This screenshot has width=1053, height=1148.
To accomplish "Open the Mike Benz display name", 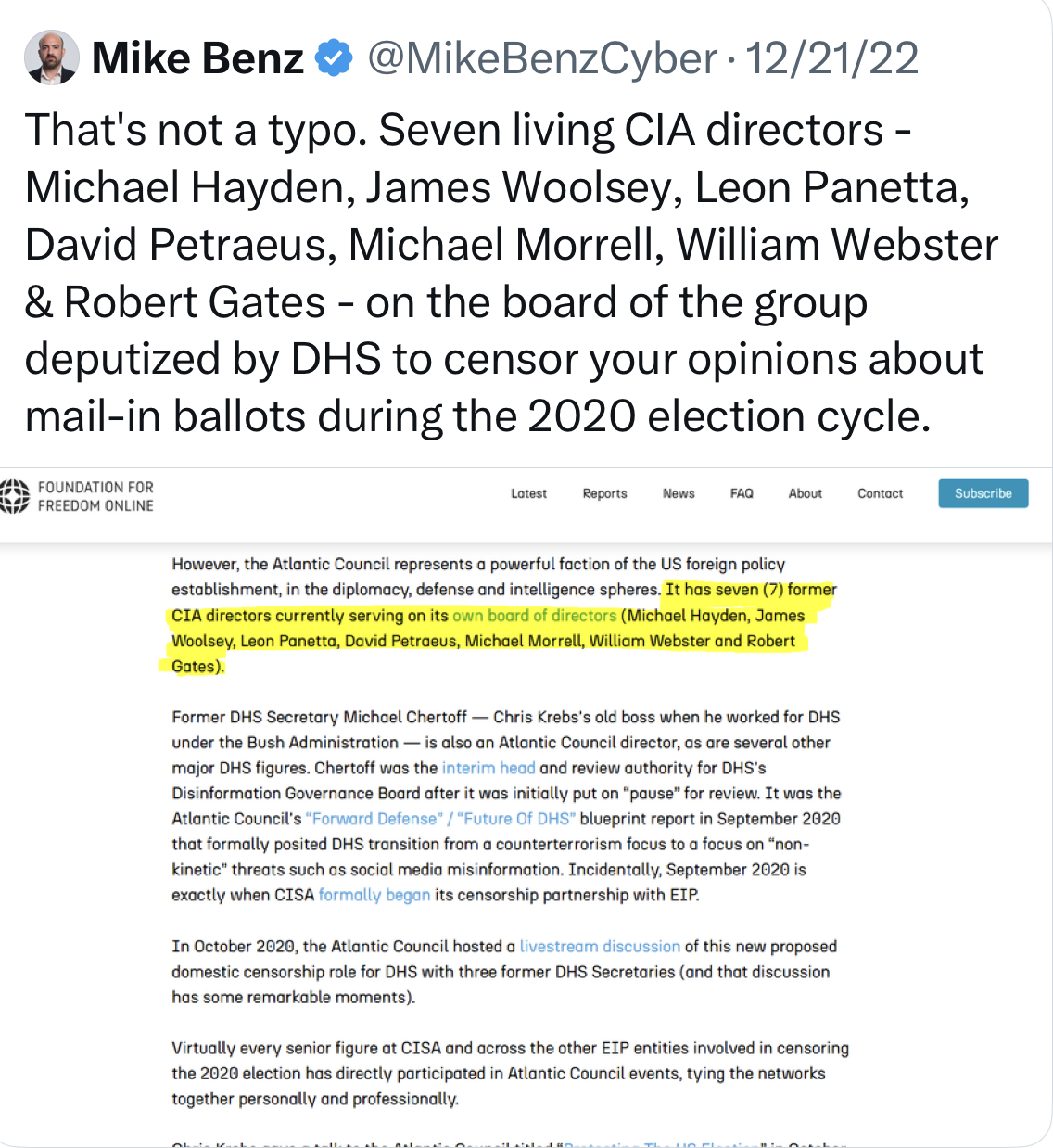I will pos(197,58).
